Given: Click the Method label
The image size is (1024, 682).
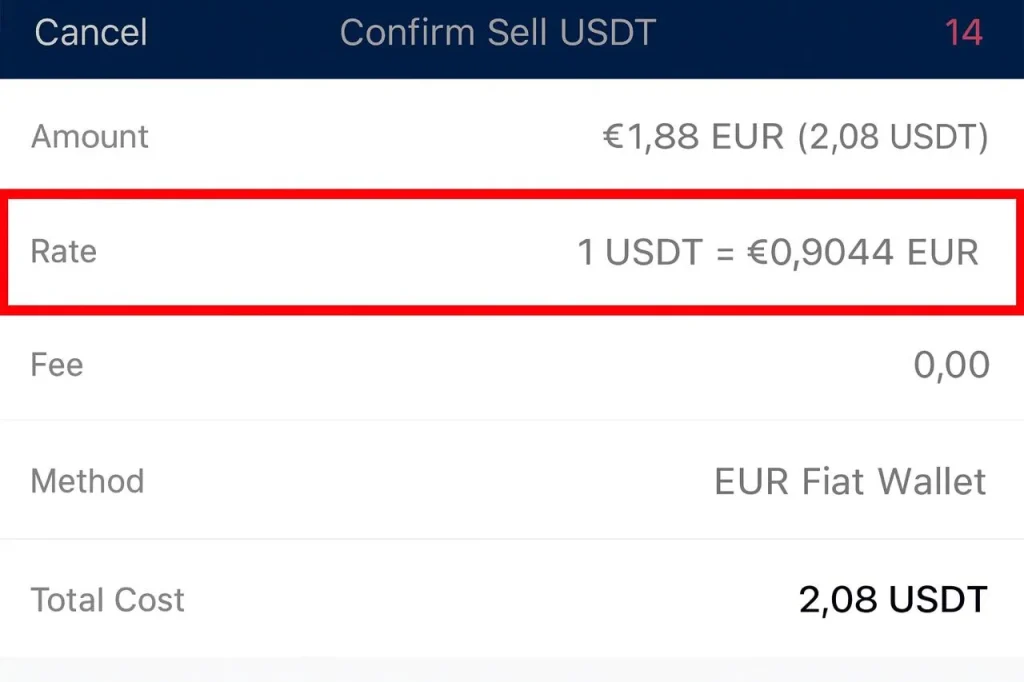Looking at the screenshot, I should (87, 481).
